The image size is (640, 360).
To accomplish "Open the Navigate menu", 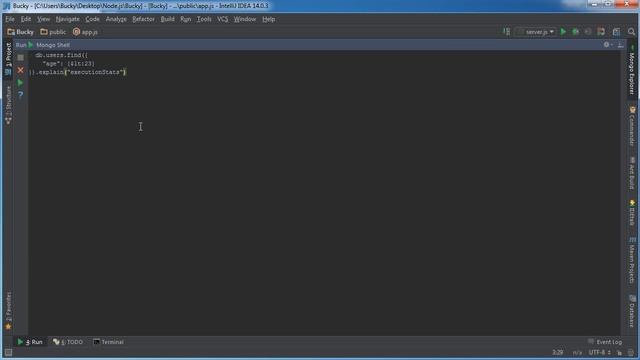I will point(67,19).
